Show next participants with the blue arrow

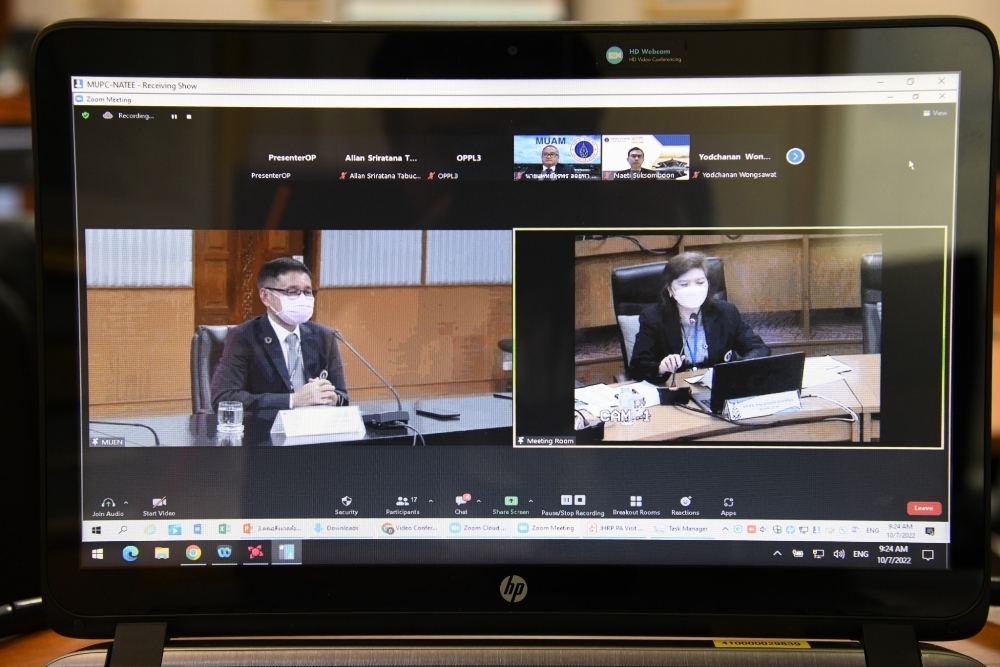(795, 156)
